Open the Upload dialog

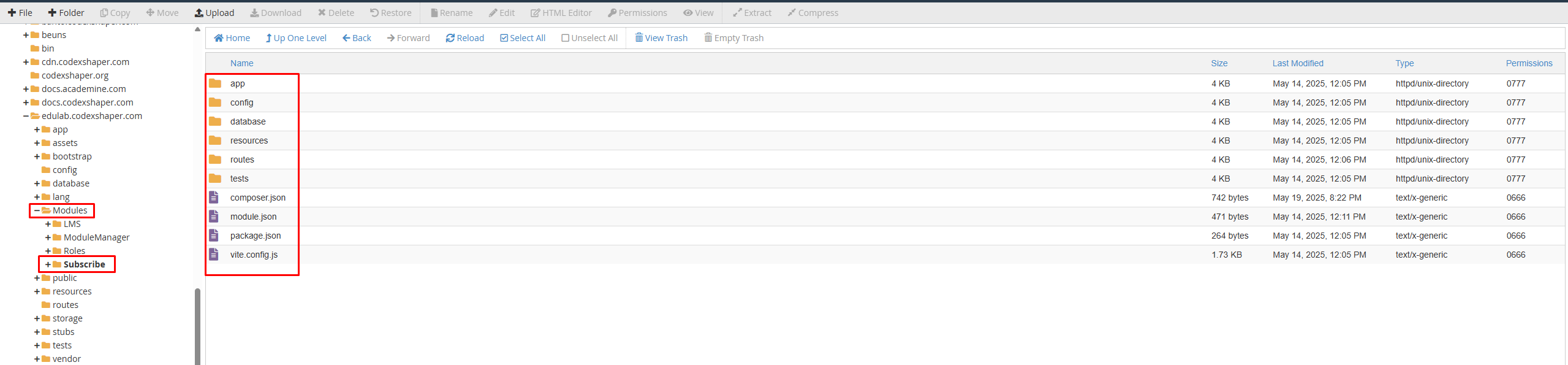pos(214,12)
